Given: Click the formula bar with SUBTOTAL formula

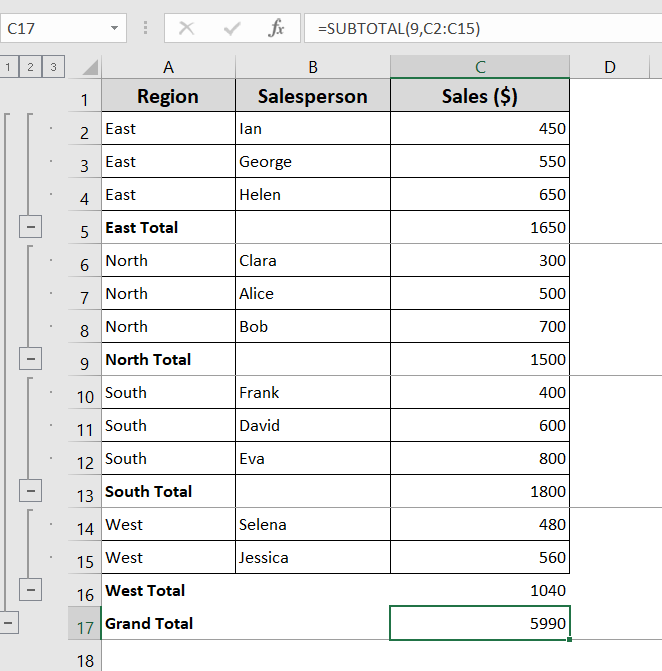Looking at the screenshot, I should pyautogui.click(x=483, y=28).
